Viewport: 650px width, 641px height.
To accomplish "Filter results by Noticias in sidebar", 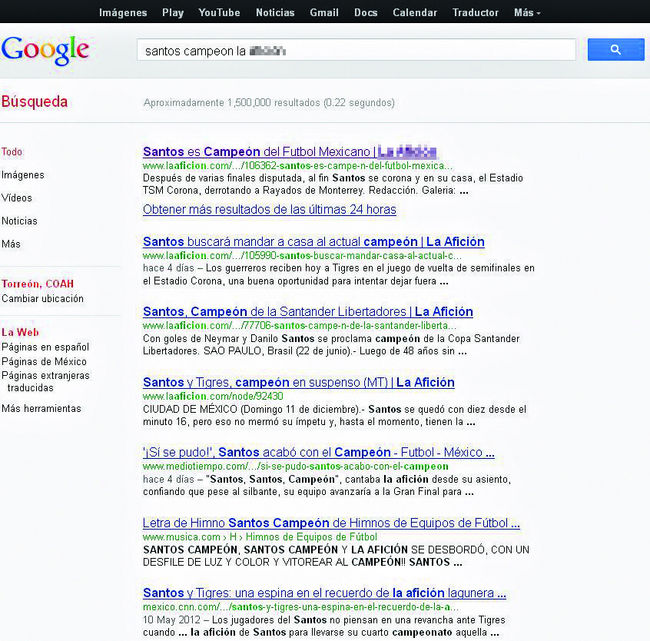I will (x=19, y=221).
